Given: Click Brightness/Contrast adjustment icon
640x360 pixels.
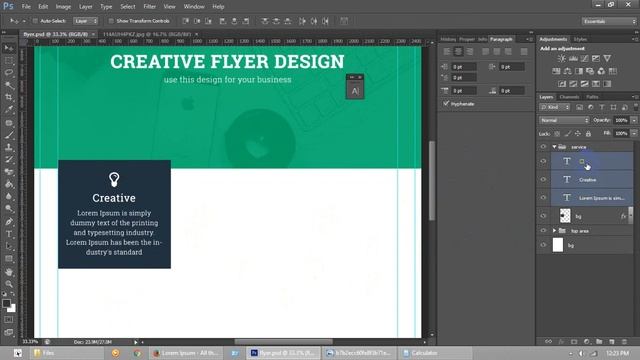Looking at the screenshot, I should 562,58.
